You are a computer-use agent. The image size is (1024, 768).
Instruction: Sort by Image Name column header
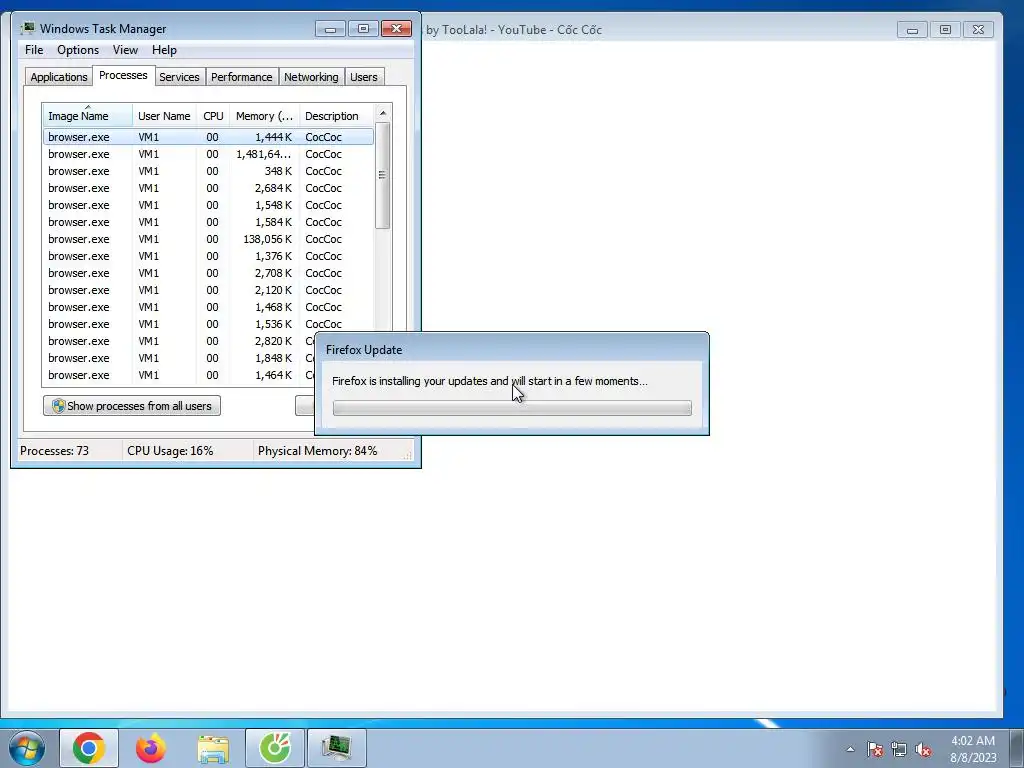click(x=88, y=116)
